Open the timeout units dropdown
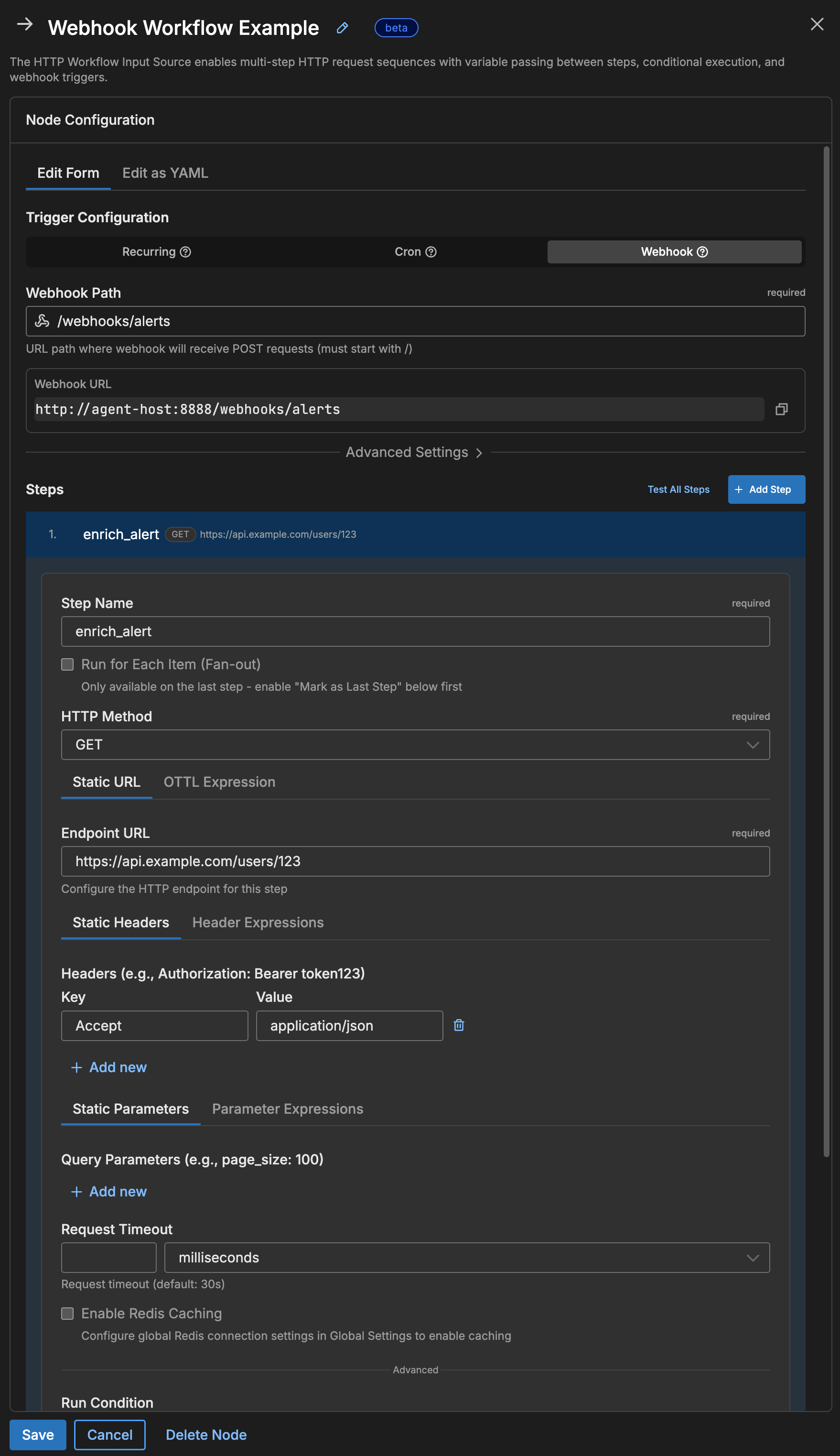The image size is (840, 1456). coord(752,1258)
